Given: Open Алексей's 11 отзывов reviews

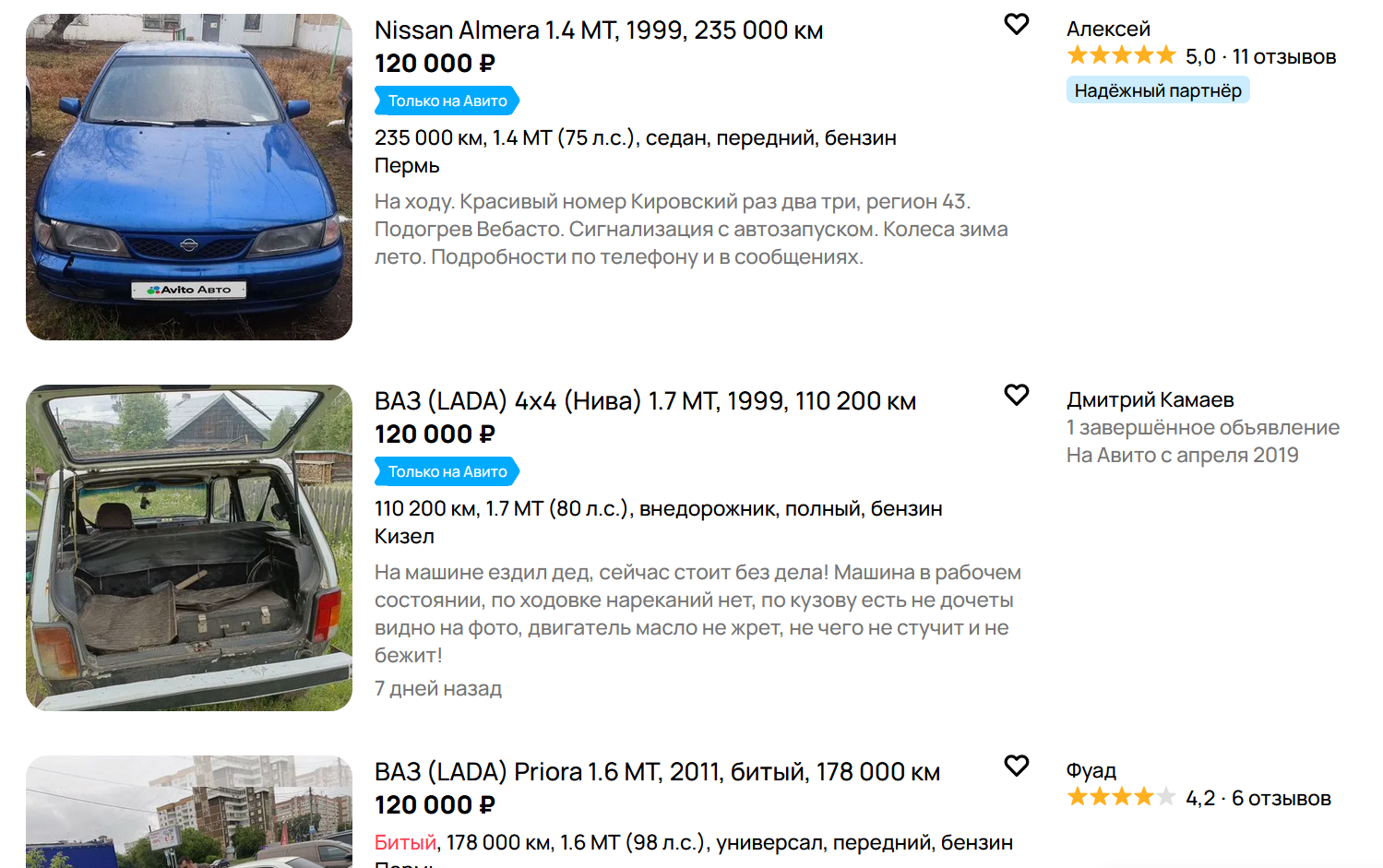Looking at the screenshot, I should [1283, 56].
